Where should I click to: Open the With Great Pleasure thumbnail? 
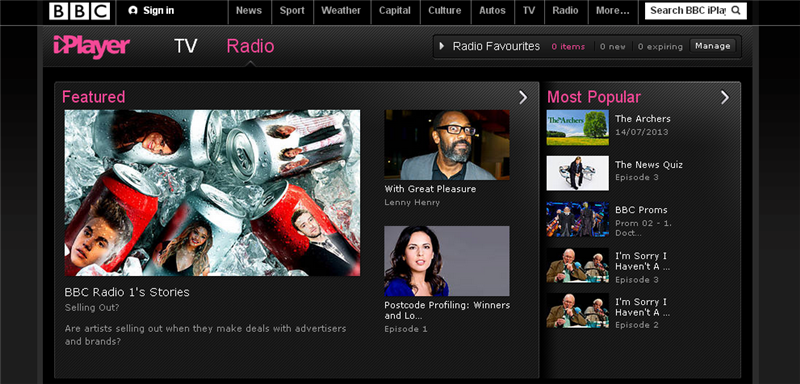447,145
